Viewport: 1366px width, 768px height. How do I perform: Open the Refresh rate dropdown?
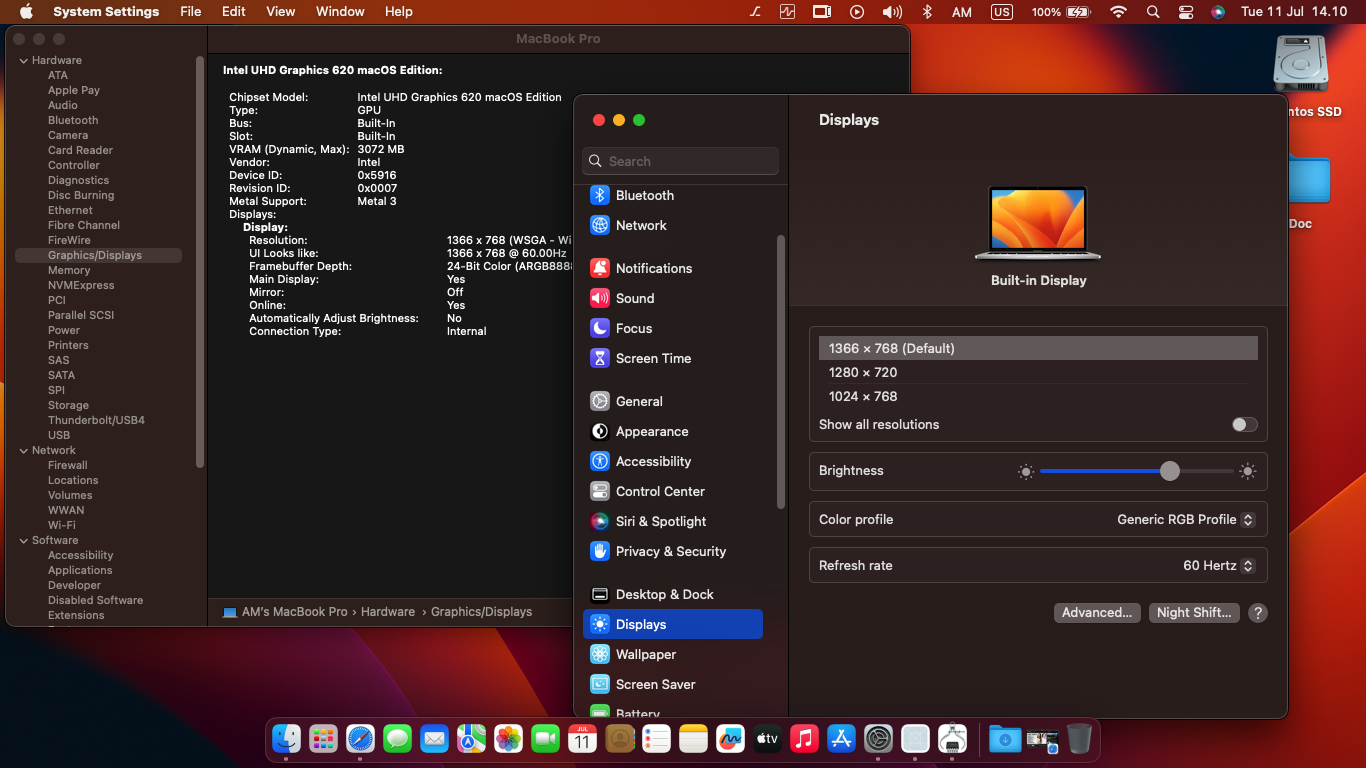coord(1218,565)
